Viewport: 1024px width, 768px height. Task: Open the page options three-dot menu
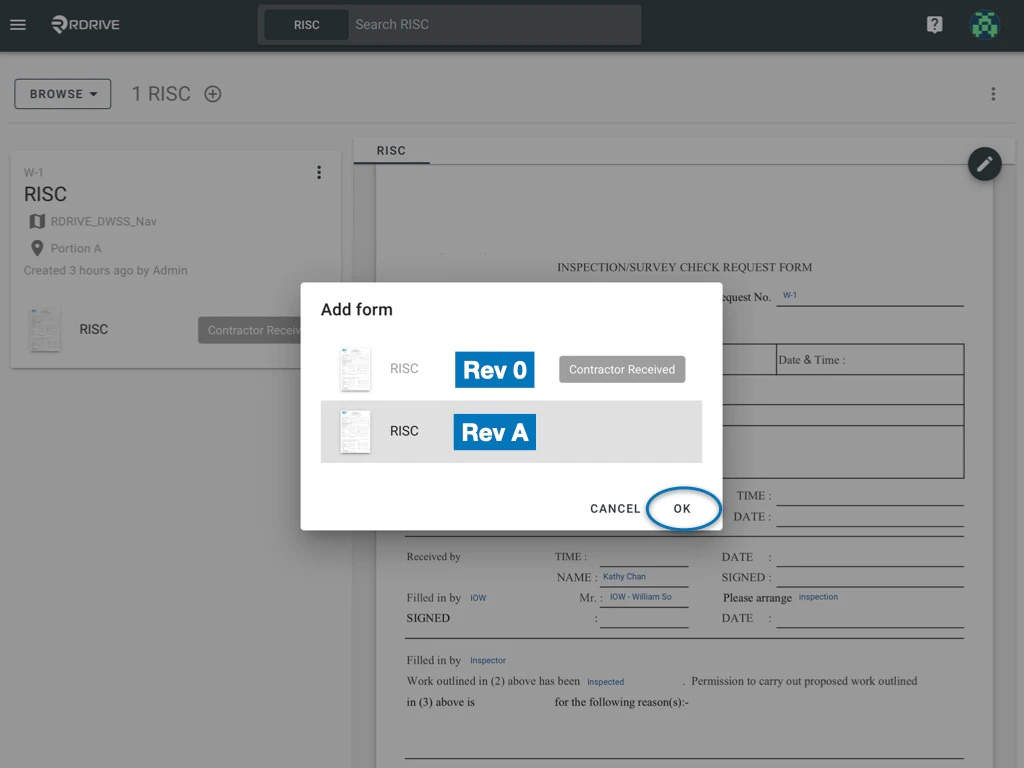(x=993, y=93)
